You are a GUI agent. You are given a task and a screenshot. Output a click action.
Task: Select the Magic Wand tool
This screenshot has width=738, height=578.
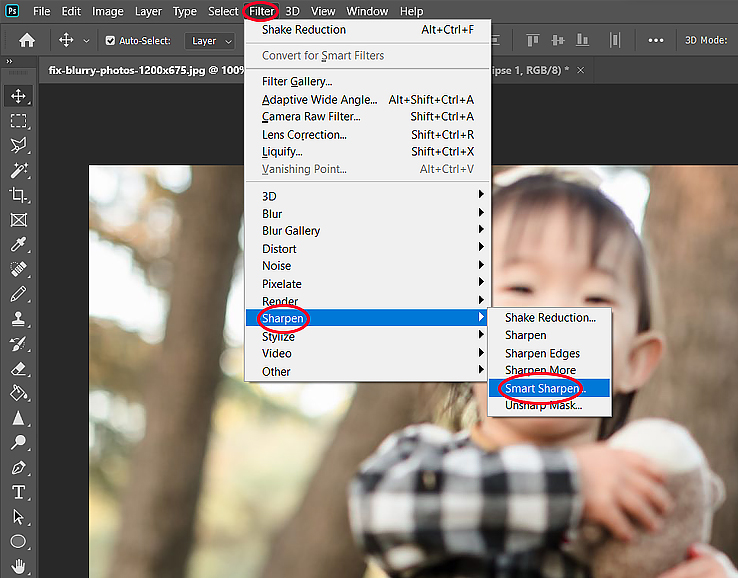click(18, 170)
